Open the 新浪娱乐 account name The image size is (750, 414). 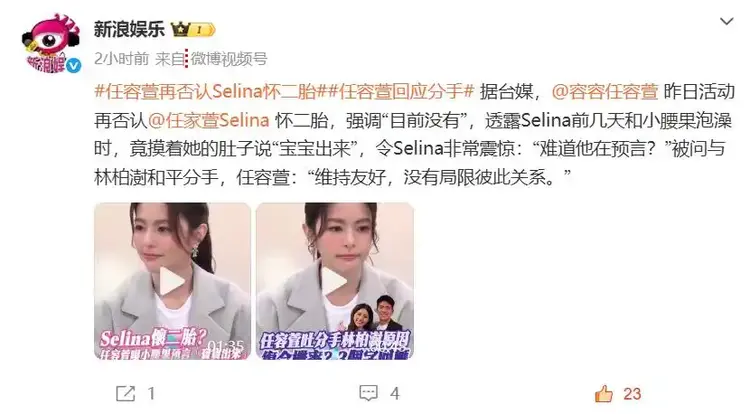point(129,29)
